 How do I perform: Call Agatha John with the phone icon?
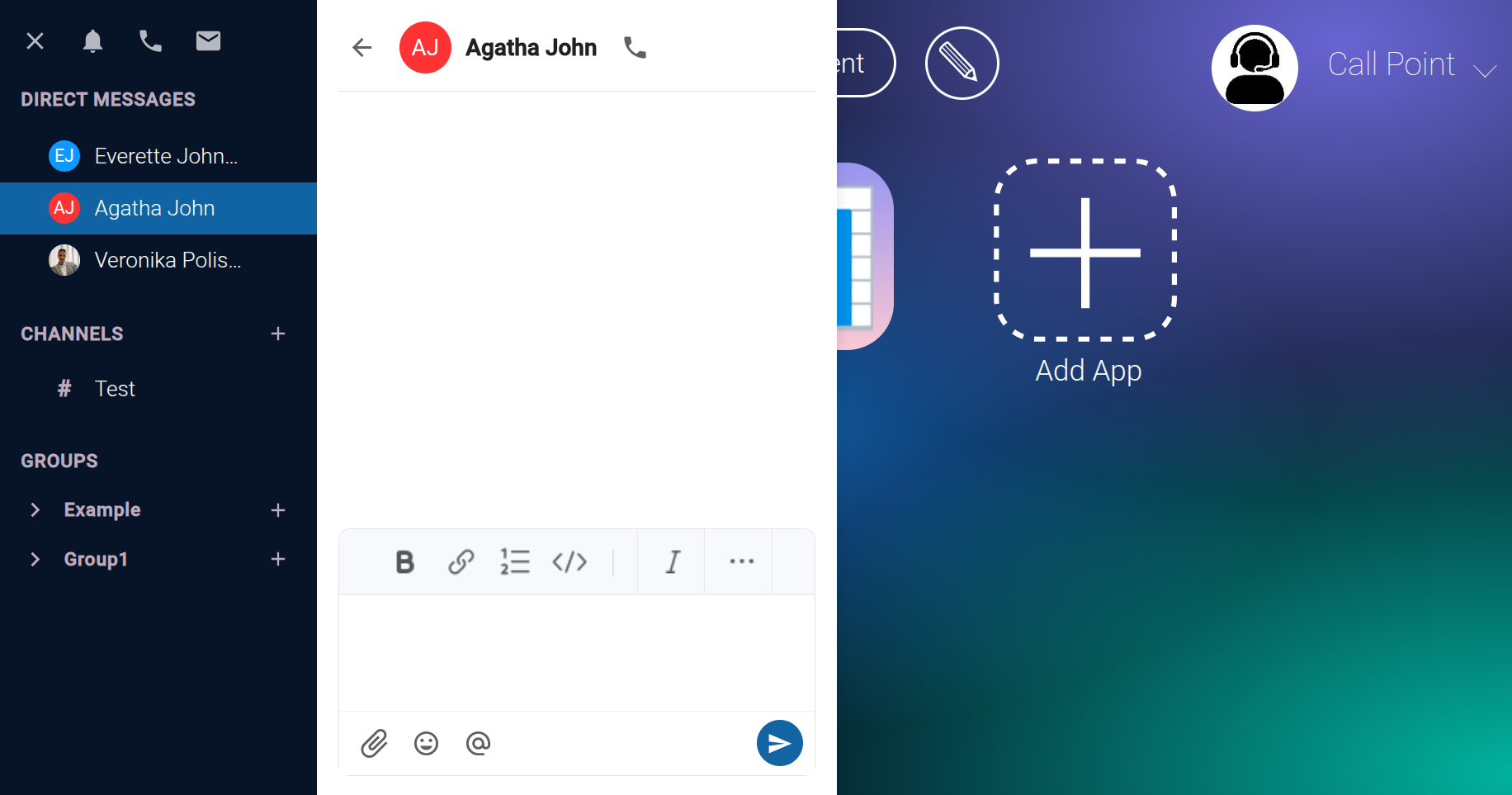click(x=635, y=48)
